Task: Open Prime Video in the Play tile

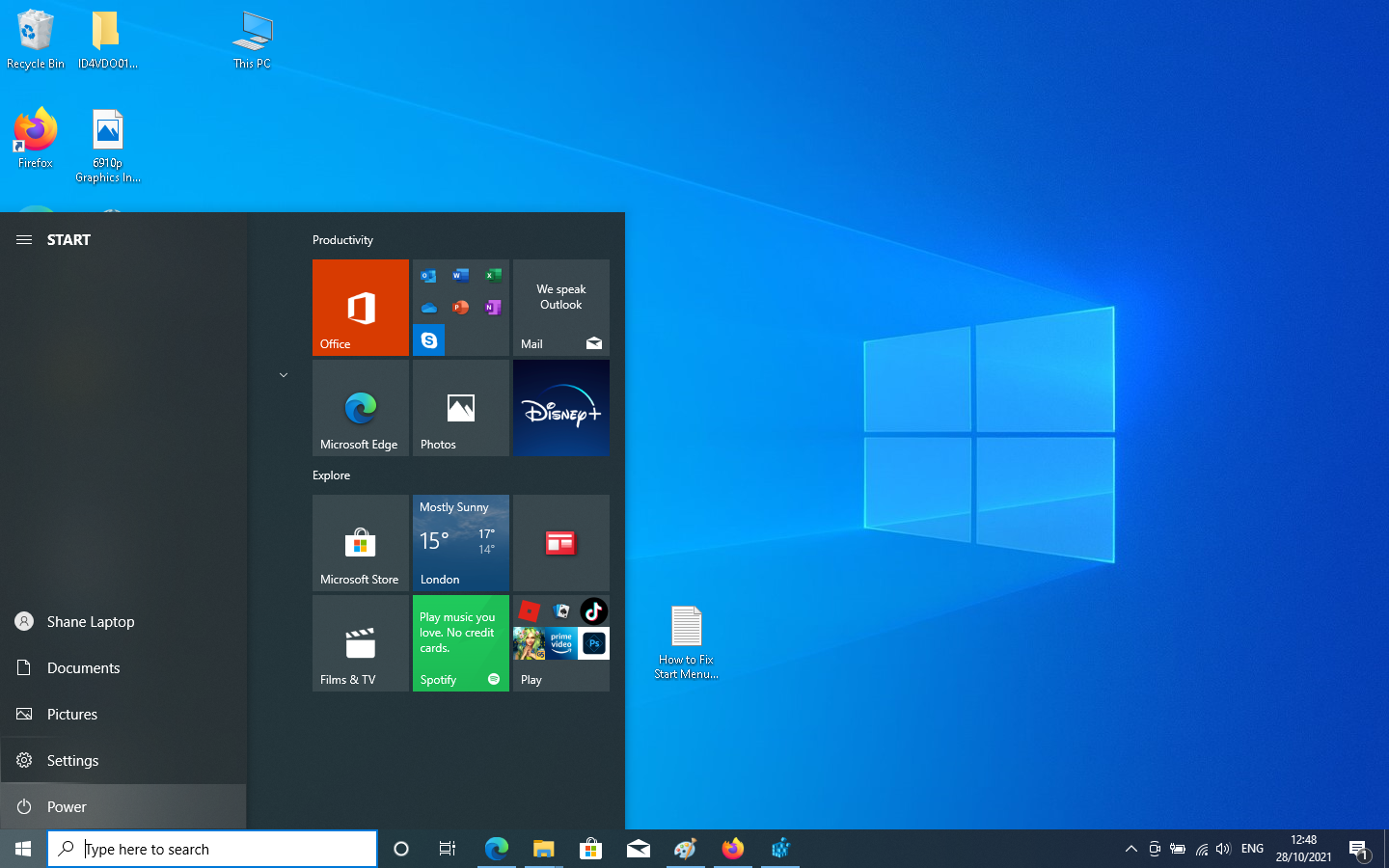Action: (x=561, y=643)
